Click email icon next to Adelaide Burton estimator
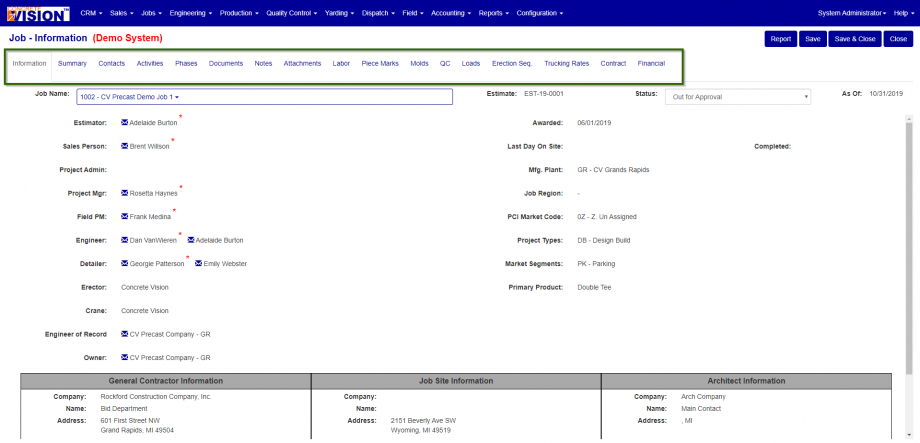Screen dimensions: 920x443 pyautogui.click(x=124, y=123)
